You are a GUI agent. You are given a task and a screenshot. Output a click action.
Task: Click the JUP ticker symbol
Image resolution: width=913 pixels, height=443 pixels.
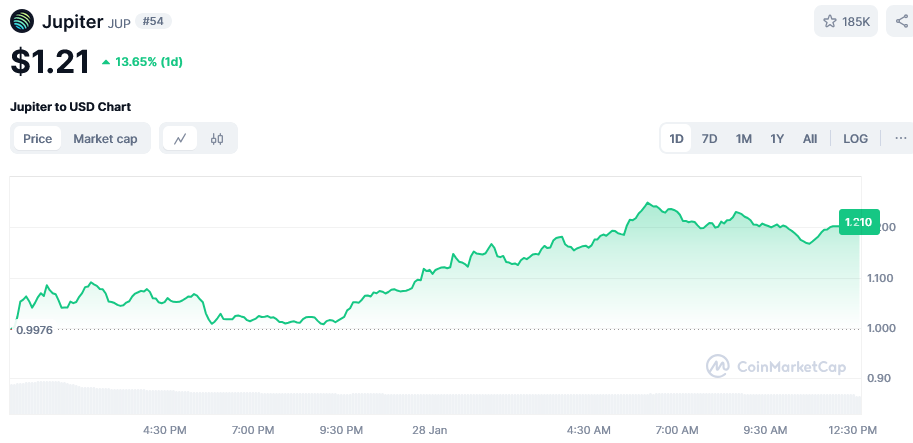[119, 24]
